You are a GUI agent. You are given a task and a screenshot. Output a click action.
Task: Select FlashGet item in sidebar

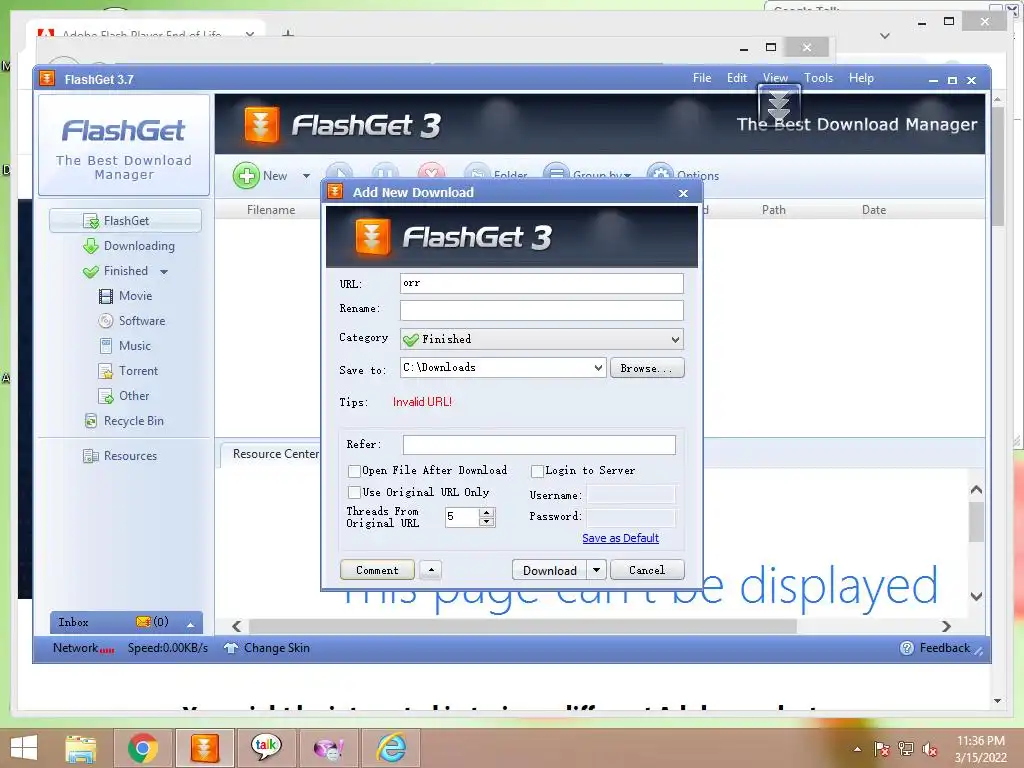pos(125,221)
